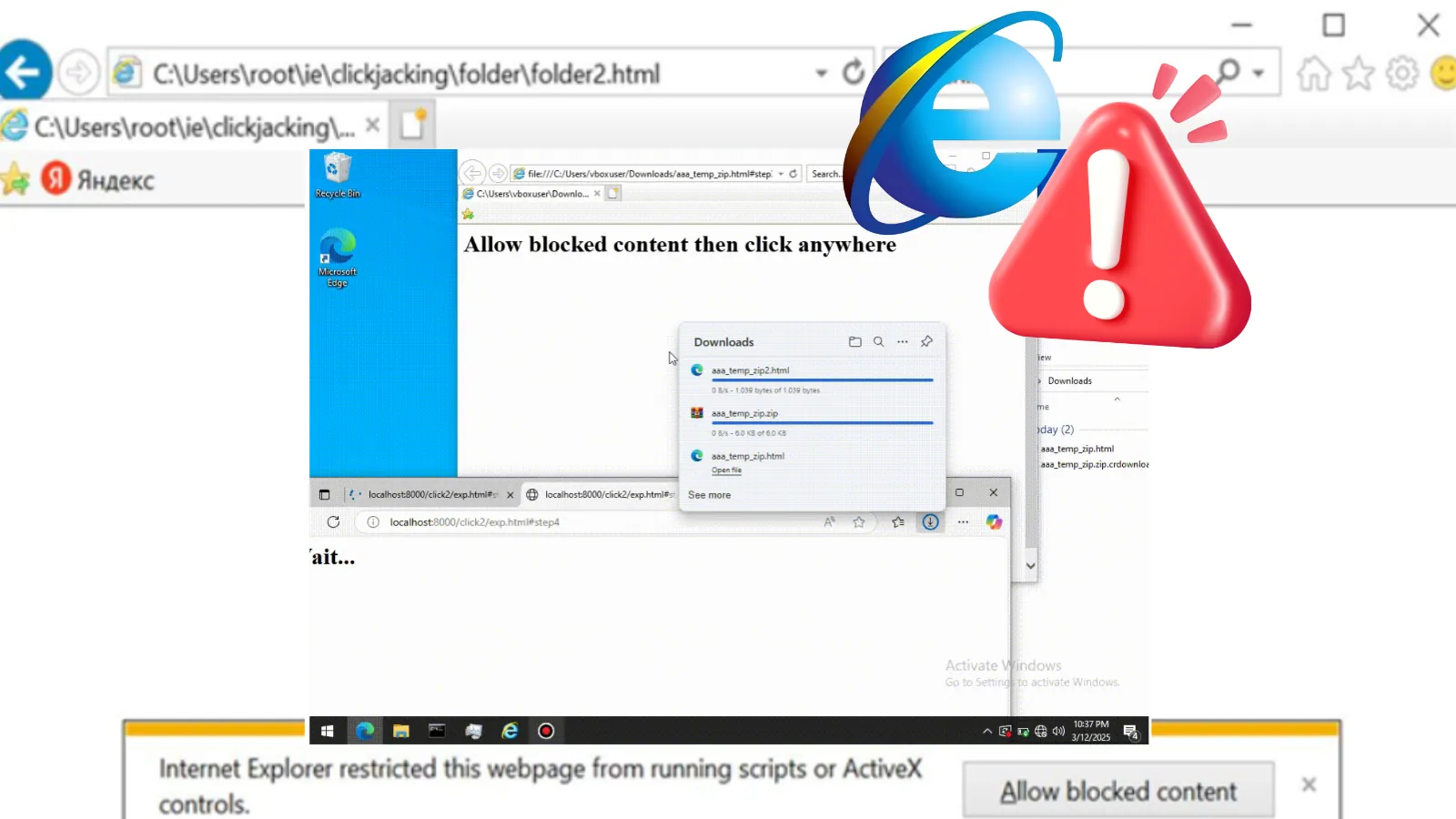Click inner IE Search box
1456x819 pixels.
[x=826, y=174]
